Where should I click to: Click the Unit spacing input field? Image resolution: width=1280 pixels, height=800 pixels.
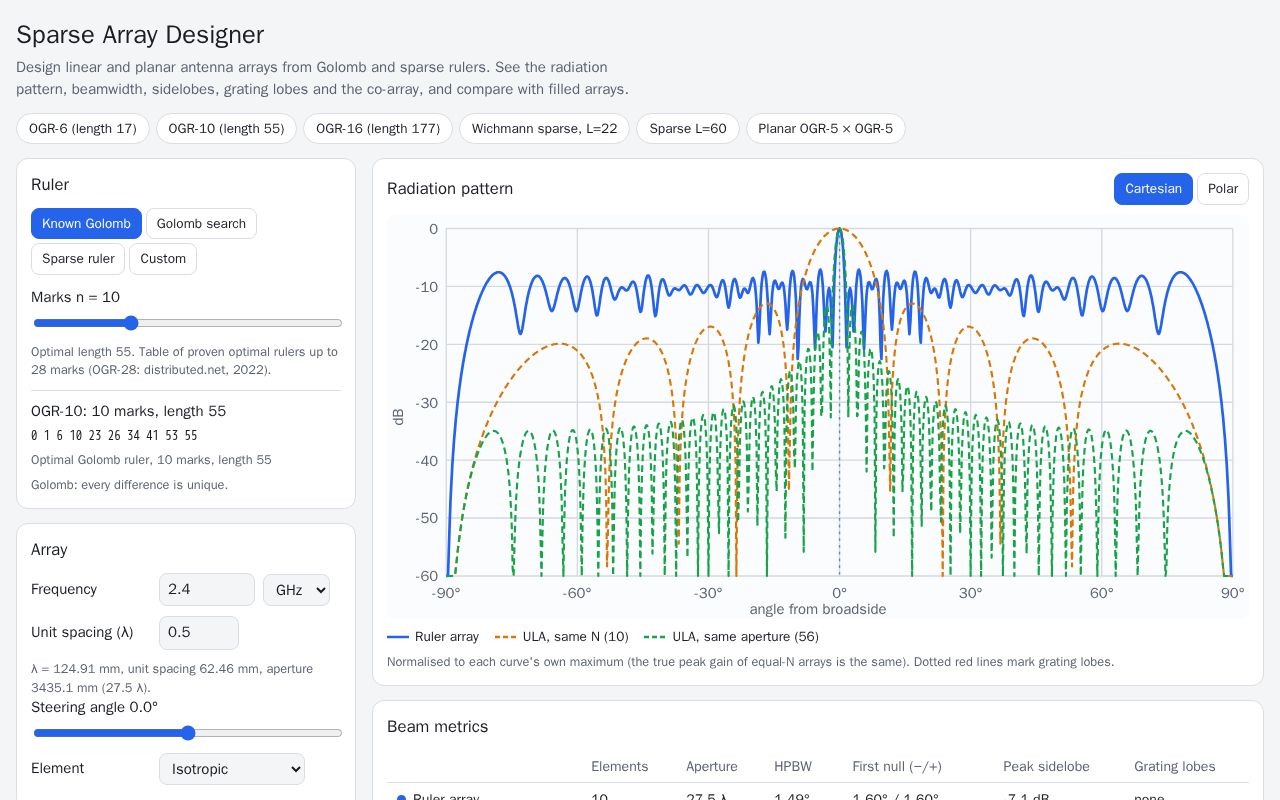[x=199, y=633]
